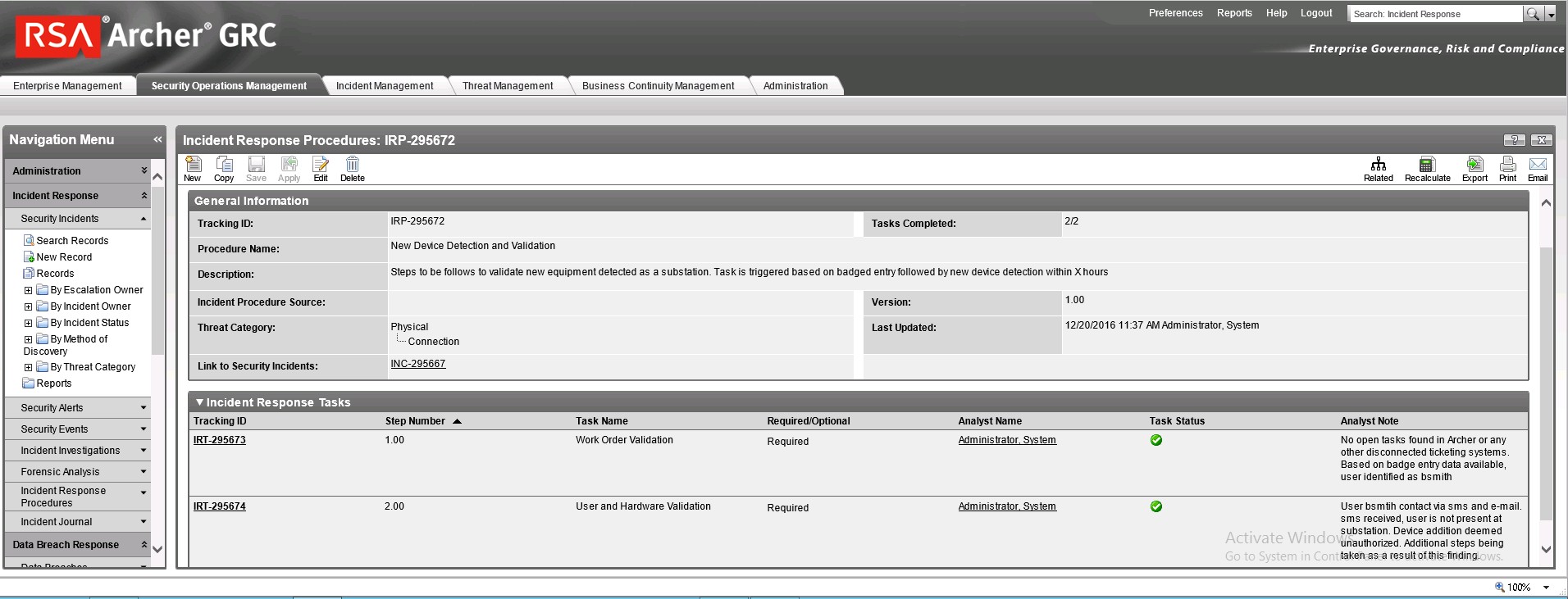Switch to Business Continuity Management tab
Image resolution: width=1568 pixels, height=599 pixels.
[x=659, y=85]
